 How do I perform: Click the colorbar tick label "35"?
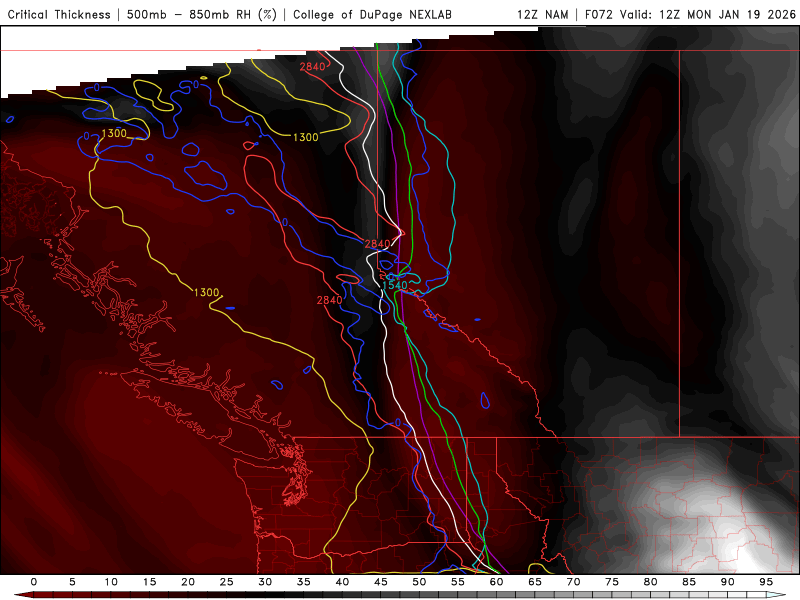304,582
